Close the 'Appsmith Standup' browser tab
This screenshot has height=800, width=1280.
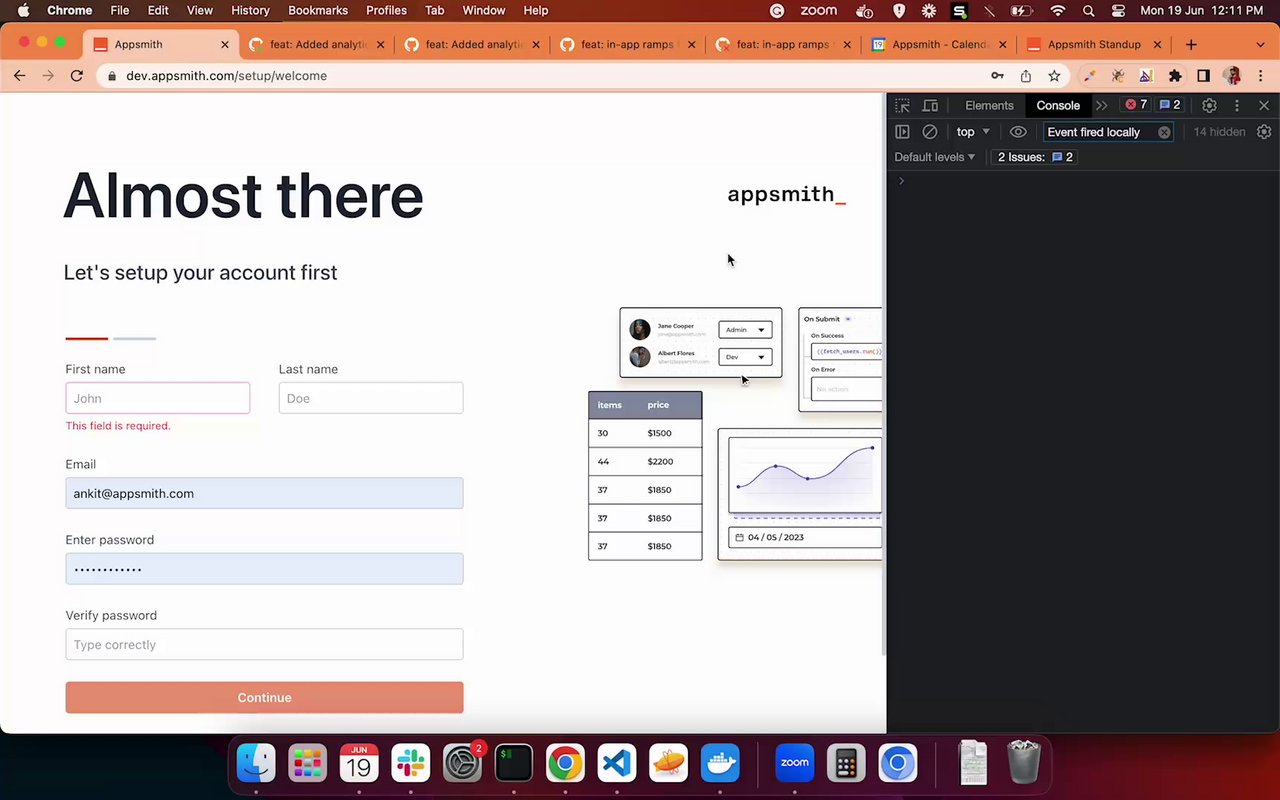[x=1158, y=45]
